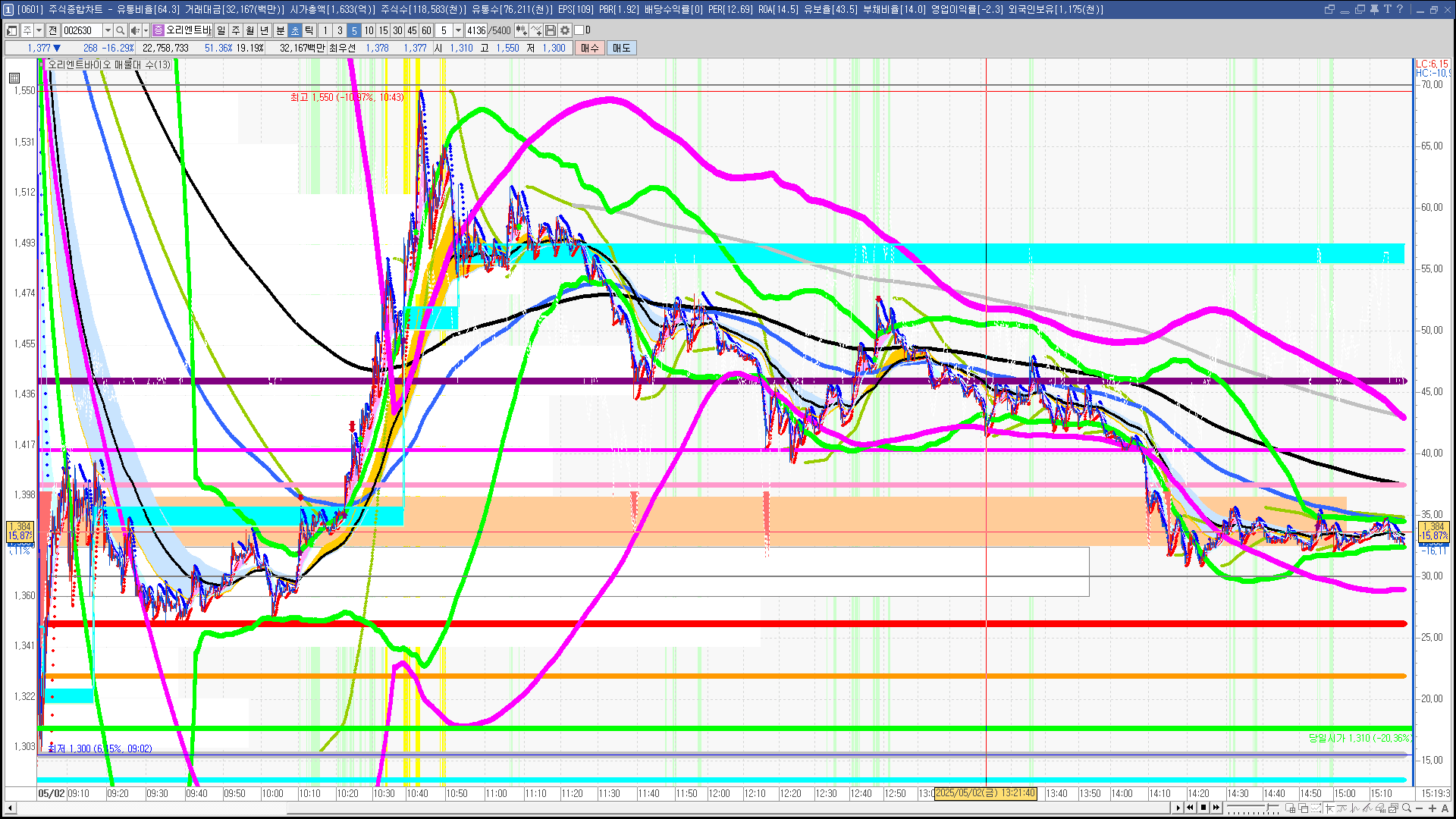Click the replay speed slider handle
The height and width of the screenshot is (819, 1456).
point(1267,808)
